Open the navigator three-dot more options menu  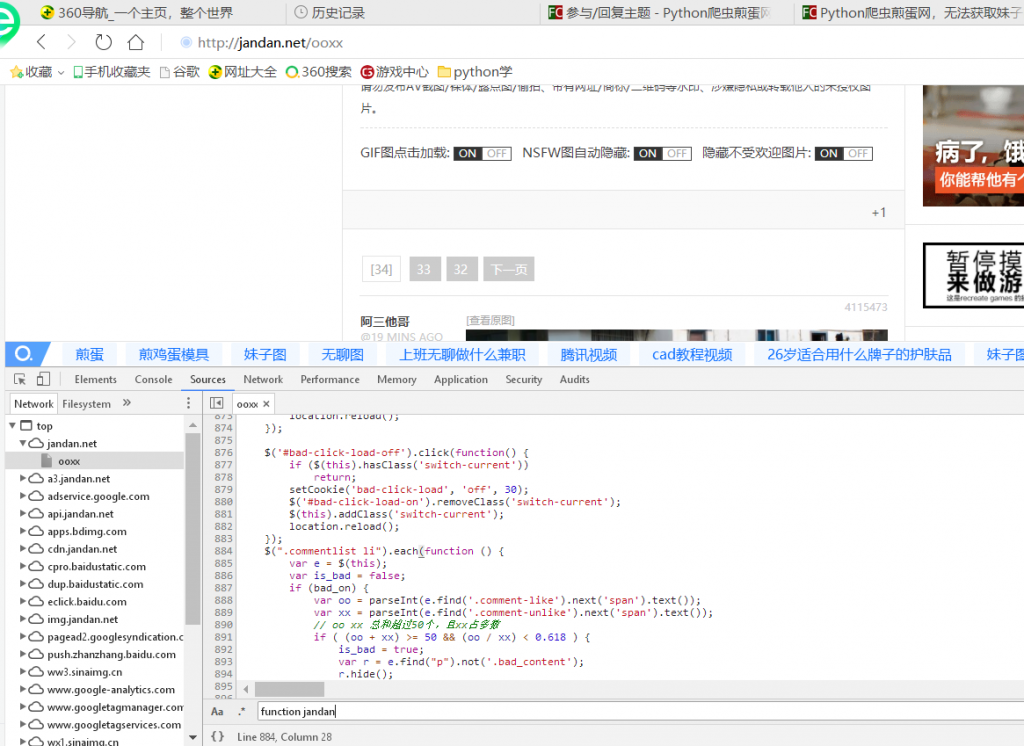click(x=188, y=403)
